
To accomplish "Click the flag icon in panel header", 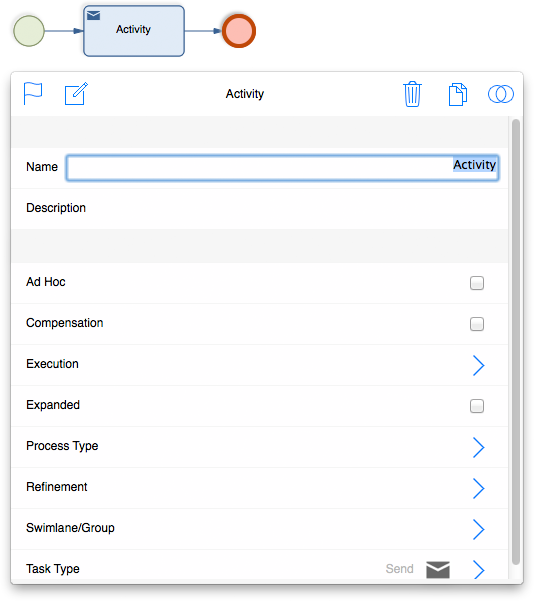I will (x=33, y=93).
